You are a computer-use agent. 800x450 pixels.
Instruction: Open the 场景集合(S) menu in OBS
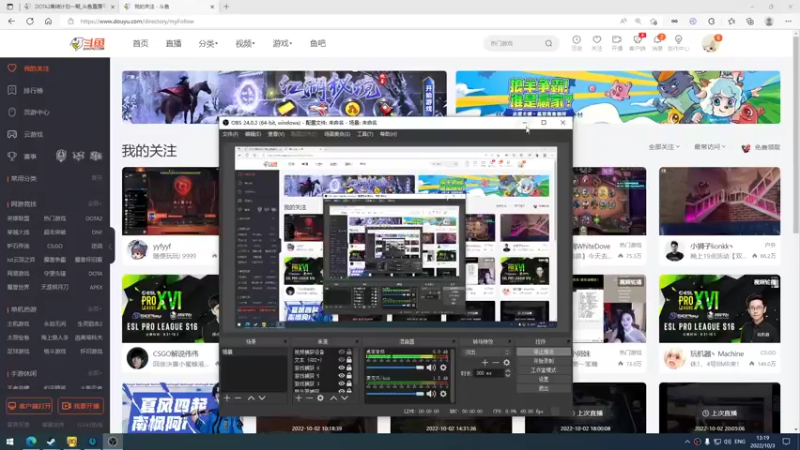(x=337, y=134)
